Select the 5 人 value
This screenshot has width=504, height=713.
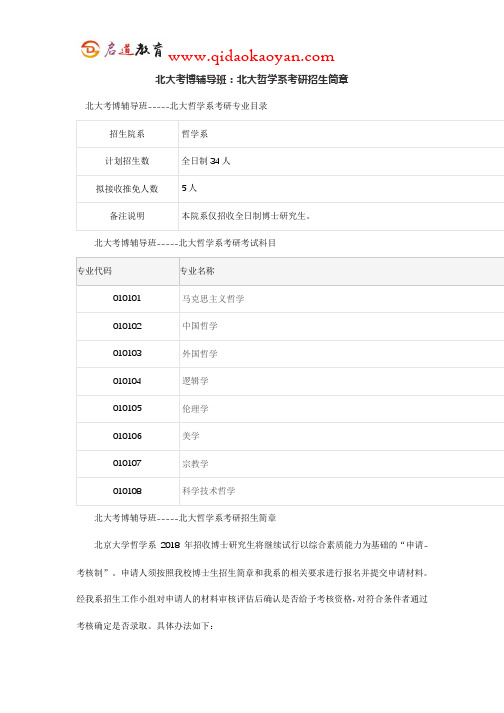[x=189, y=188]
